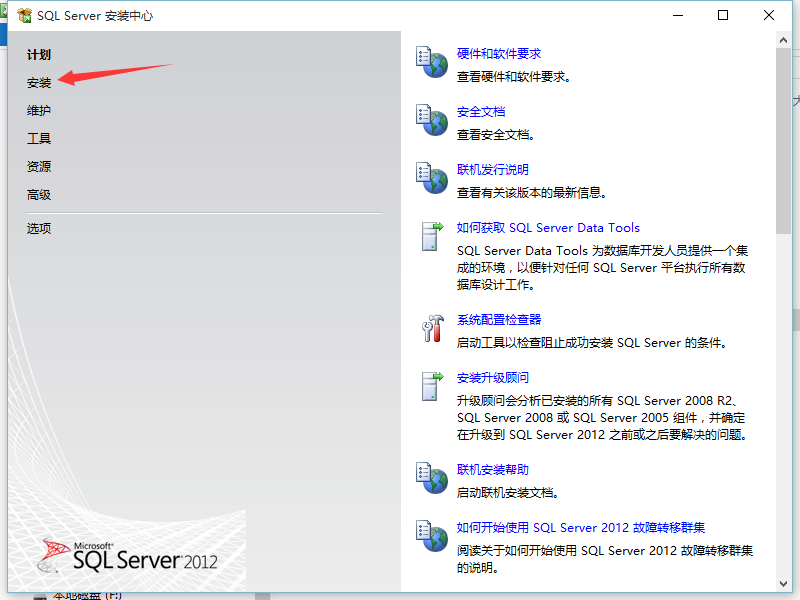Click the vertical scrollbar thumb
Screen dimensions: 800x600
[x=783, y=141]
